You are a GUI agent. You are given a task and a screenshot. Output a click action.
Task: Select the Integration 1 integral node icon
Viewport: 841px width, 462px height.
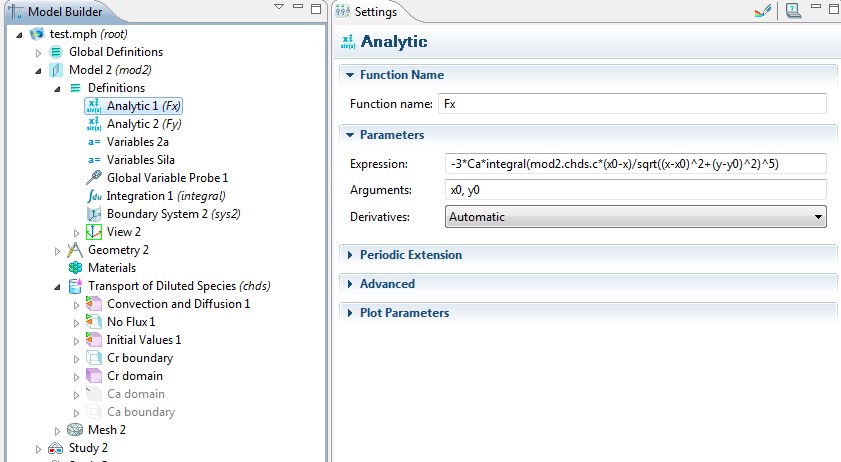point(94,196)
